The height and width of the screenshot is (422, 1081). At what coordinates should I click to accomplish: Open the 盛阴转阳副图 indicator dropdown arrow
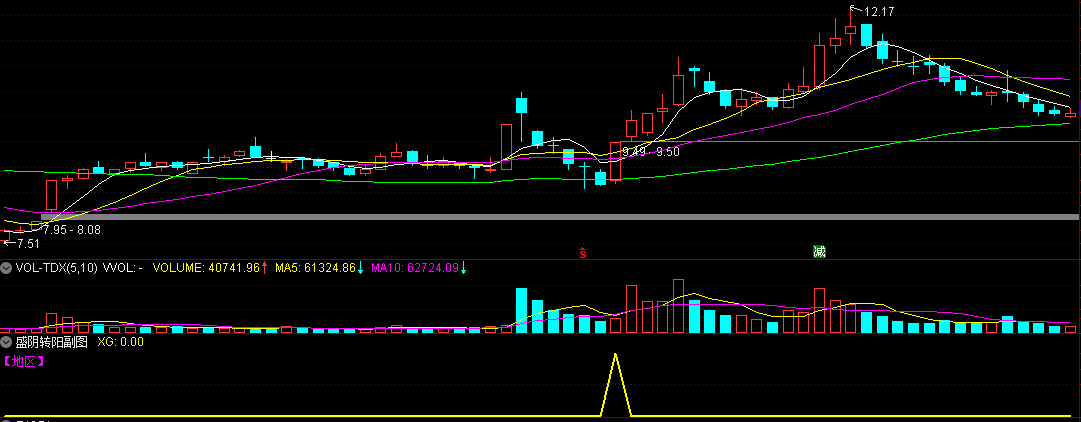click(x=6, y=341)
